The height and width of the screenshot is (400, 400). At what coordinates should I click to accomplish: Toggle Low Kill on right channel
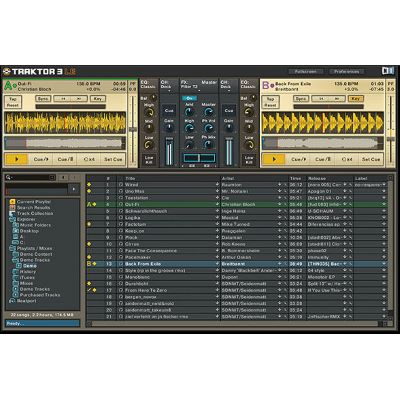click(249, 160)
